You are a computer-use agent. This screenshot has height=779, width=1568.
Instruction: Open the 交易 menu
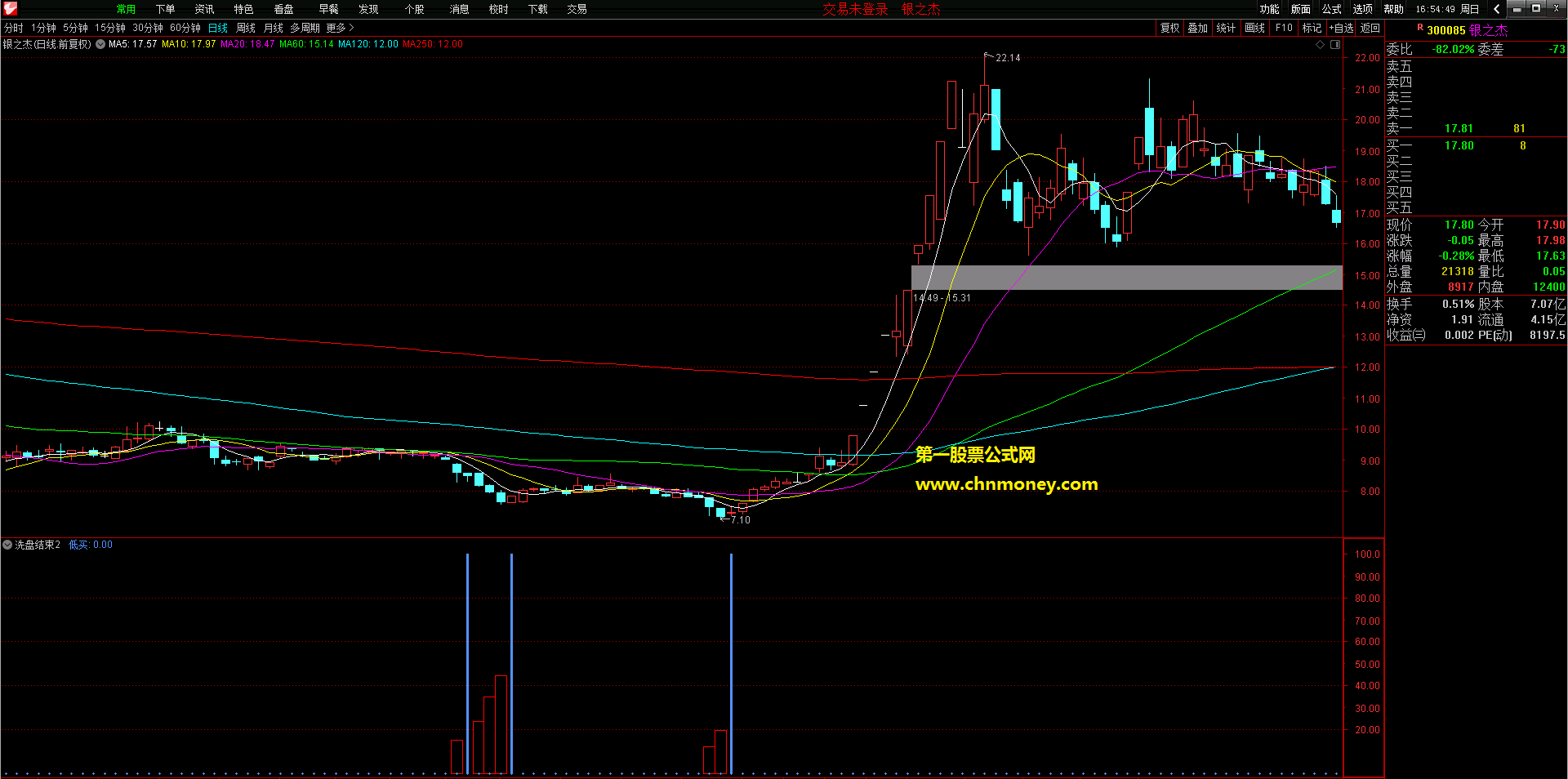[x=577, y=9]
